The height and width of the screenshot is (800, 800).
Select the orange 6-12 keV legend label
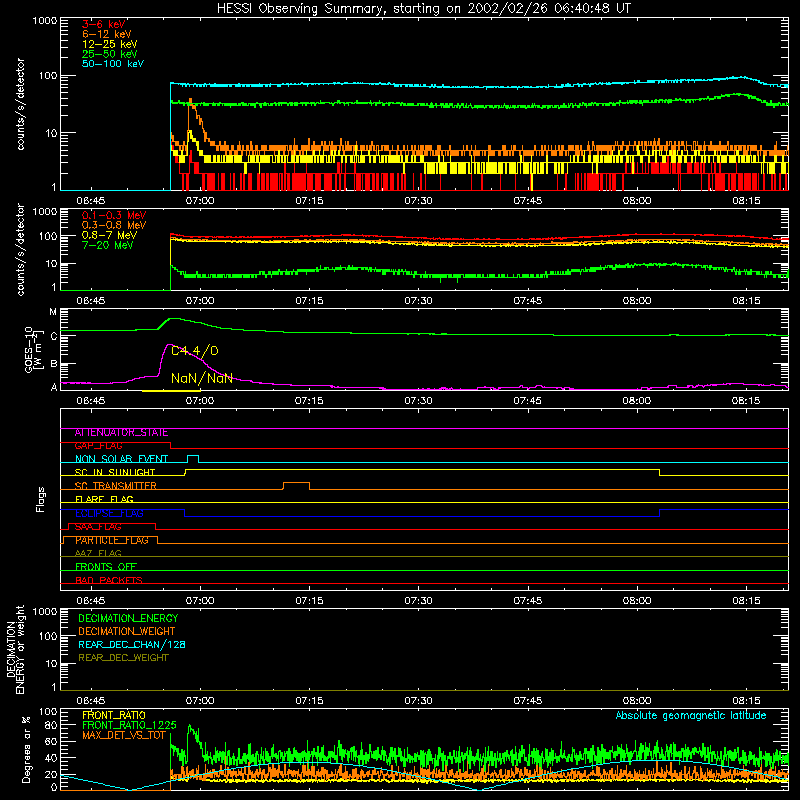point(107,34)
